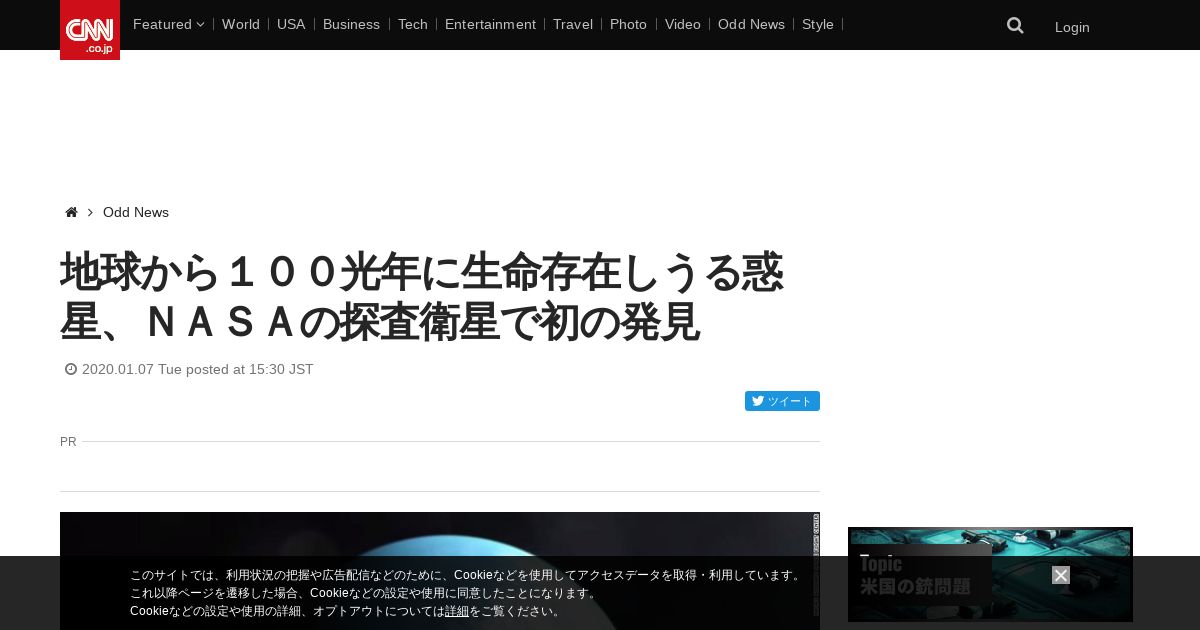
Task: Expand the Featured dropdown menu
Action: [168, 24]
